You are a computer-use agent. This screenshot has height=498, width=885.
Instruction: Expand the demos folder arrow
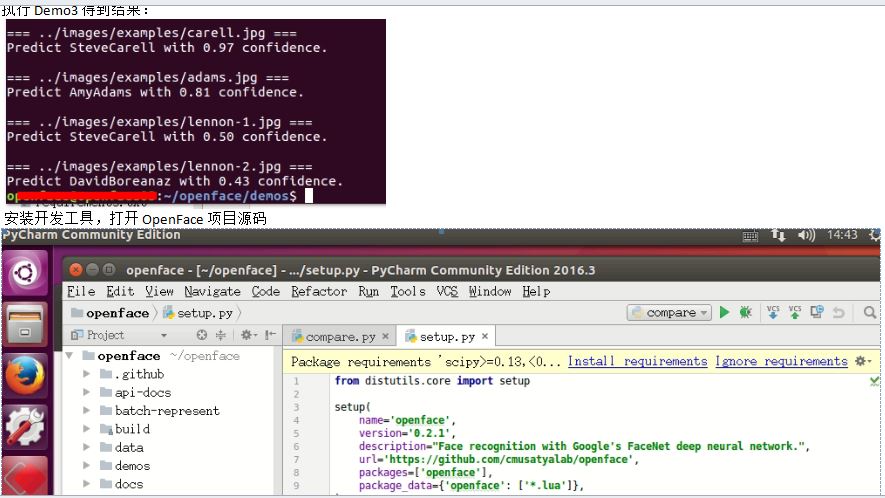coord(86,465)
